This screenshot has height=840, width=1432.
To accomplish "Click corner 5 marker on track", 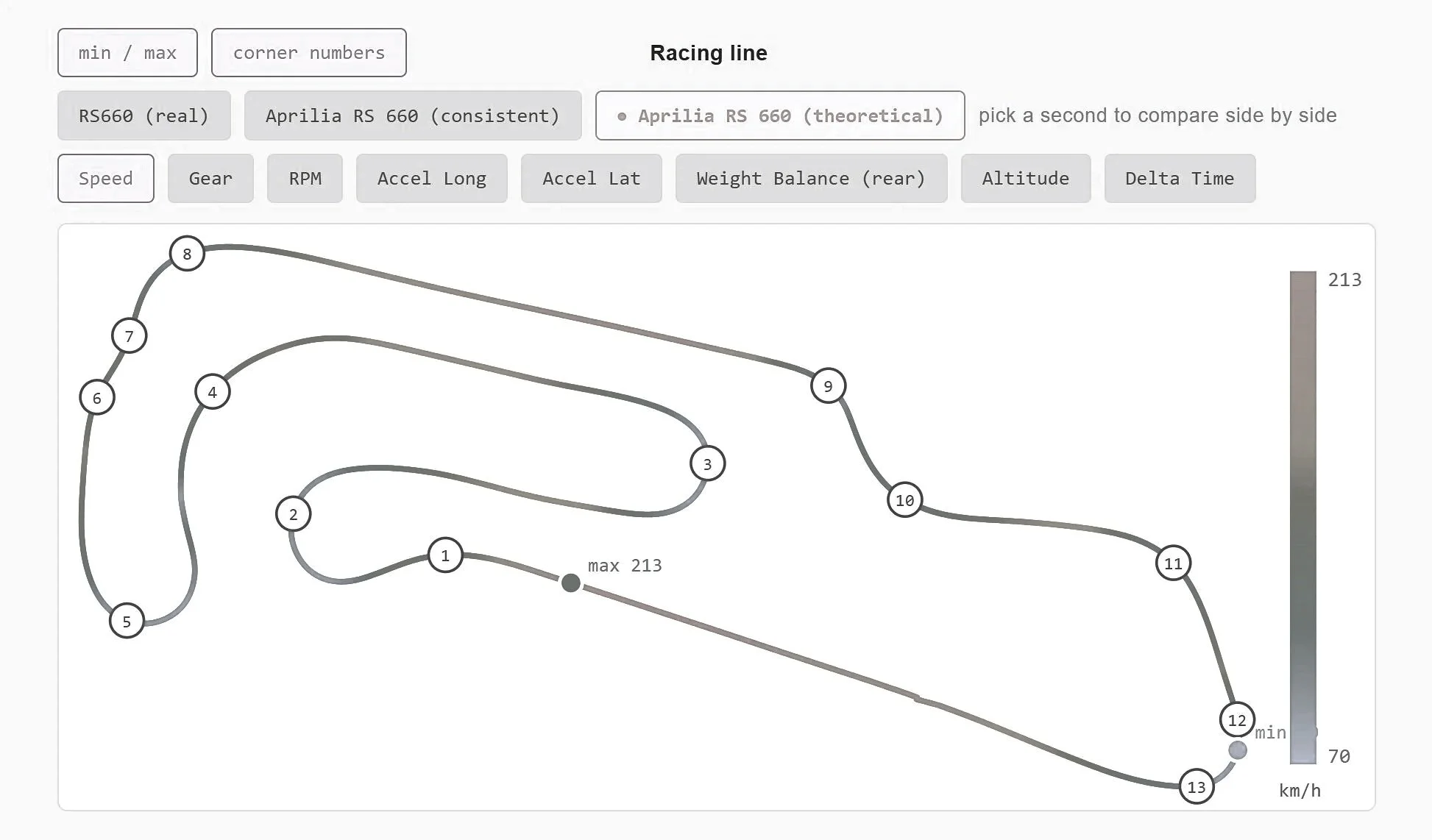I will pyautogui.click(x=127, y=622).
